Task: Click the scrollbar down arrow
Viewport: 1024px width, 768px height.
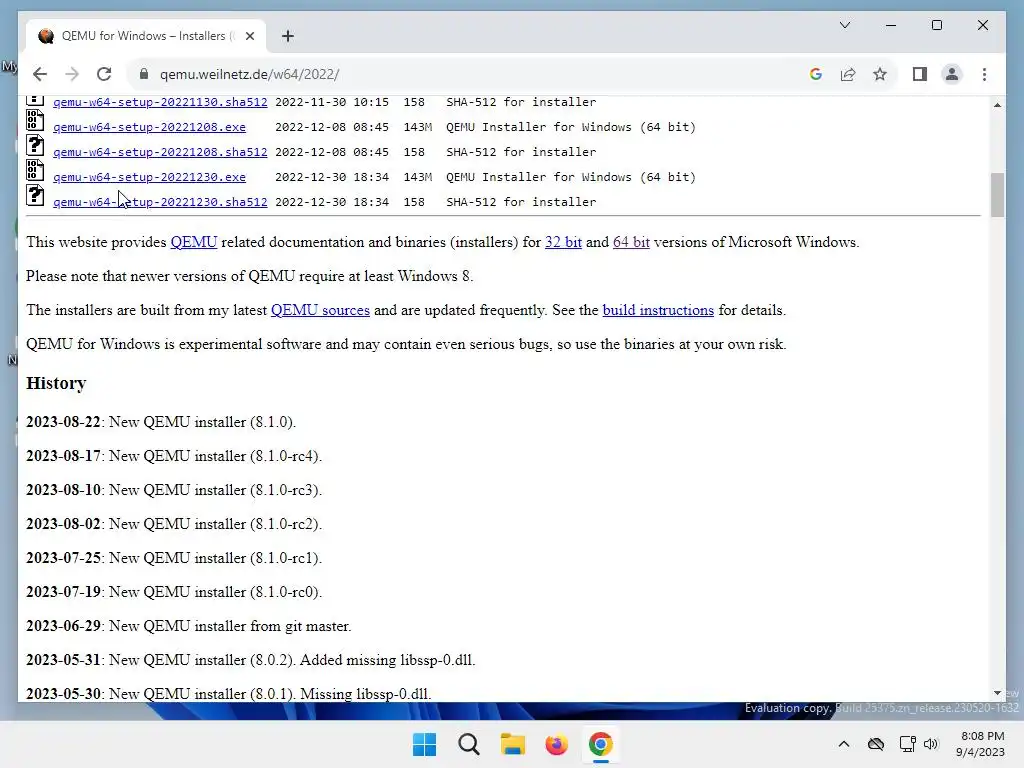Action: tap(997, 693)
